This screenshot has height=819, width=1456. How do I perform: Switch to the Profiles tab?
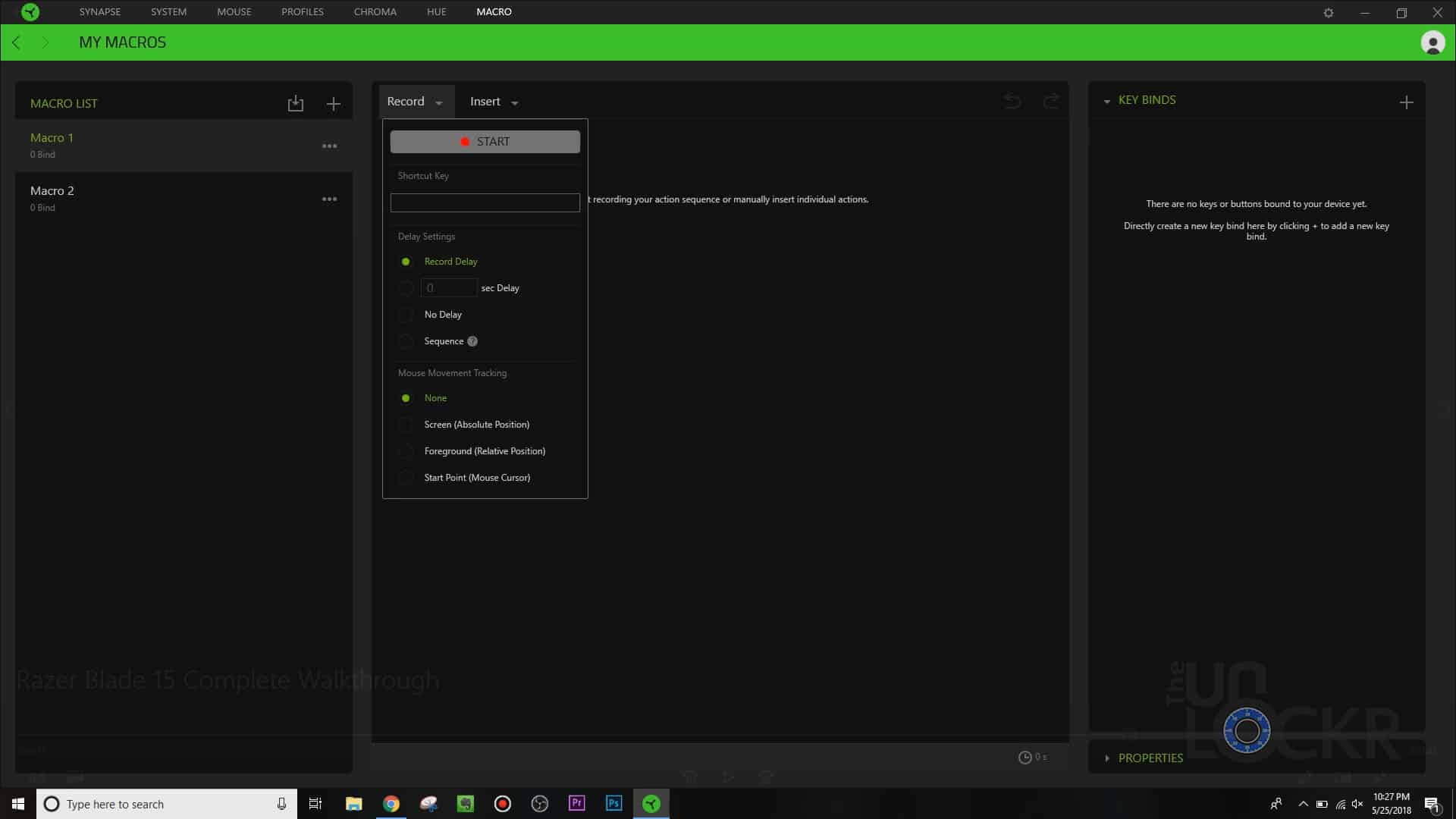pyautogui.click(x=302, y=12)
